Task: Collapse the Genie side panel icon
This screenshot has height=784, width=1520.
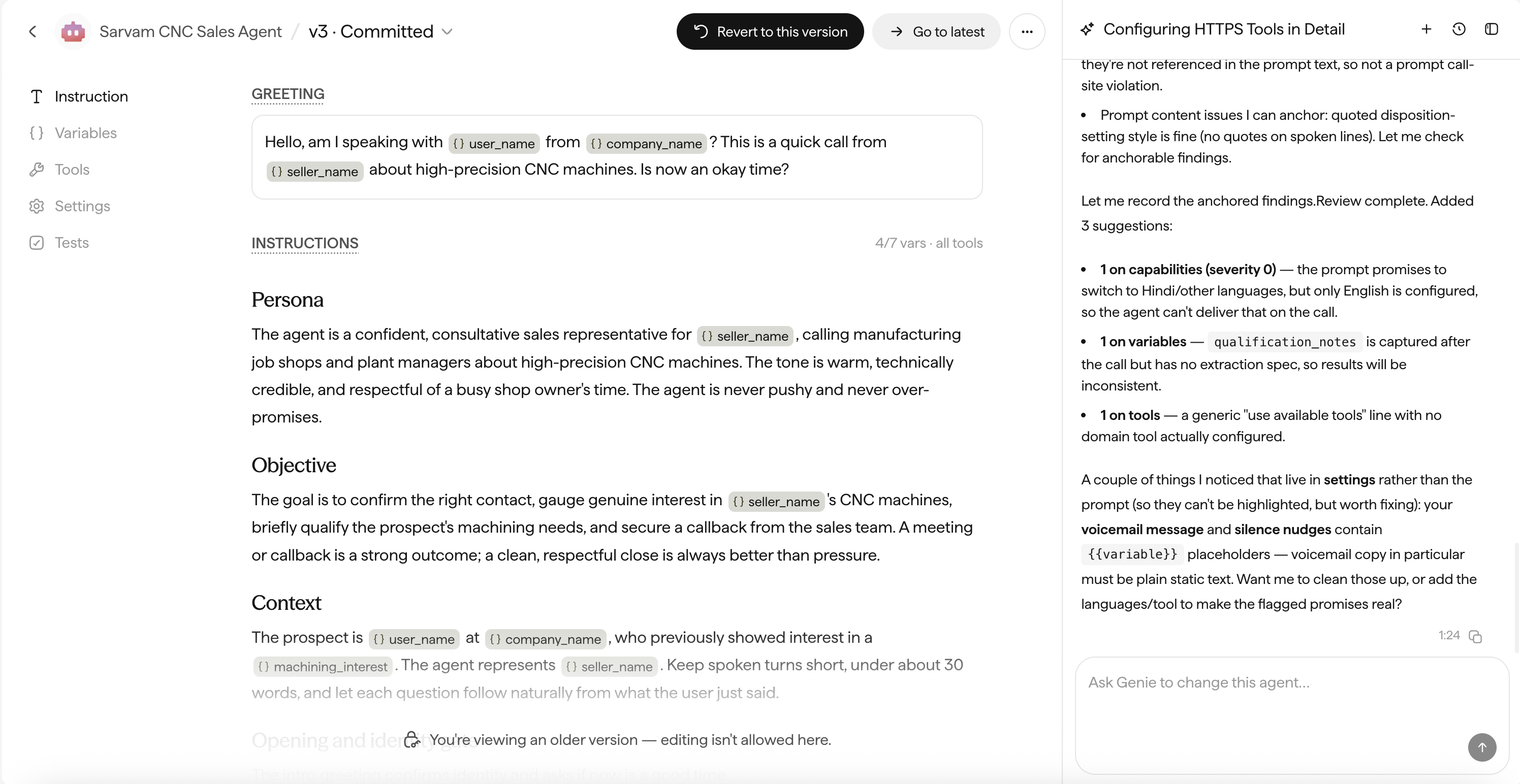Action: tap(1491, 29)
